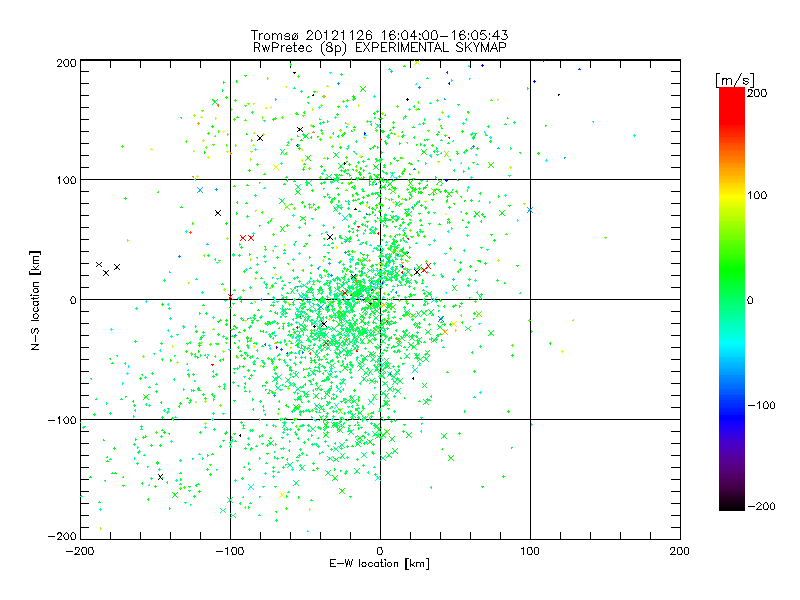Click the x-axis tick label '-200'
800x600 pixels.
click(x=80, y=551)
